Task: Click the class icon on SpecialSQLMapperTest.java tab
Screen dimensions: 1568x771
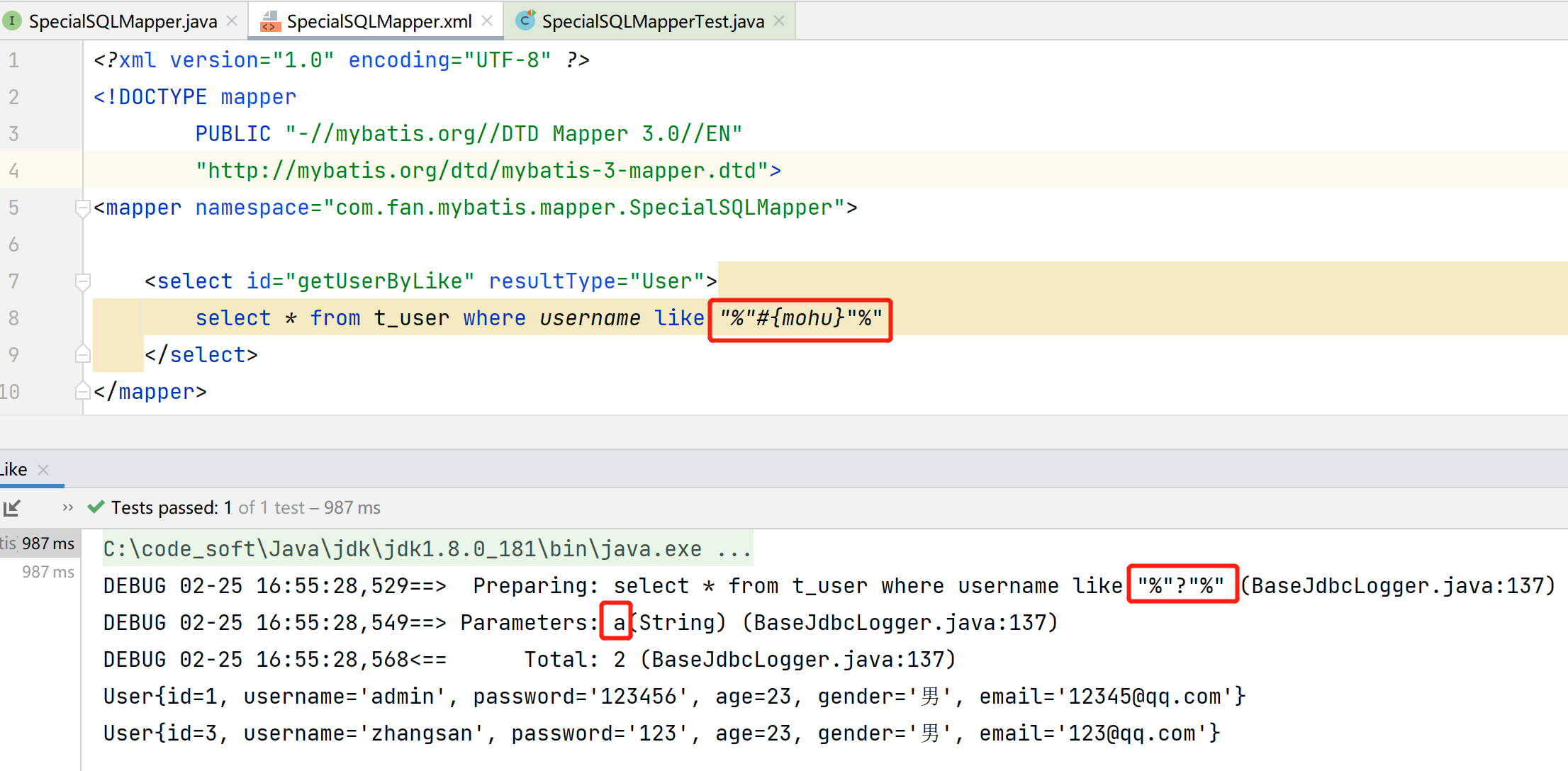Action: click(525, 21)
